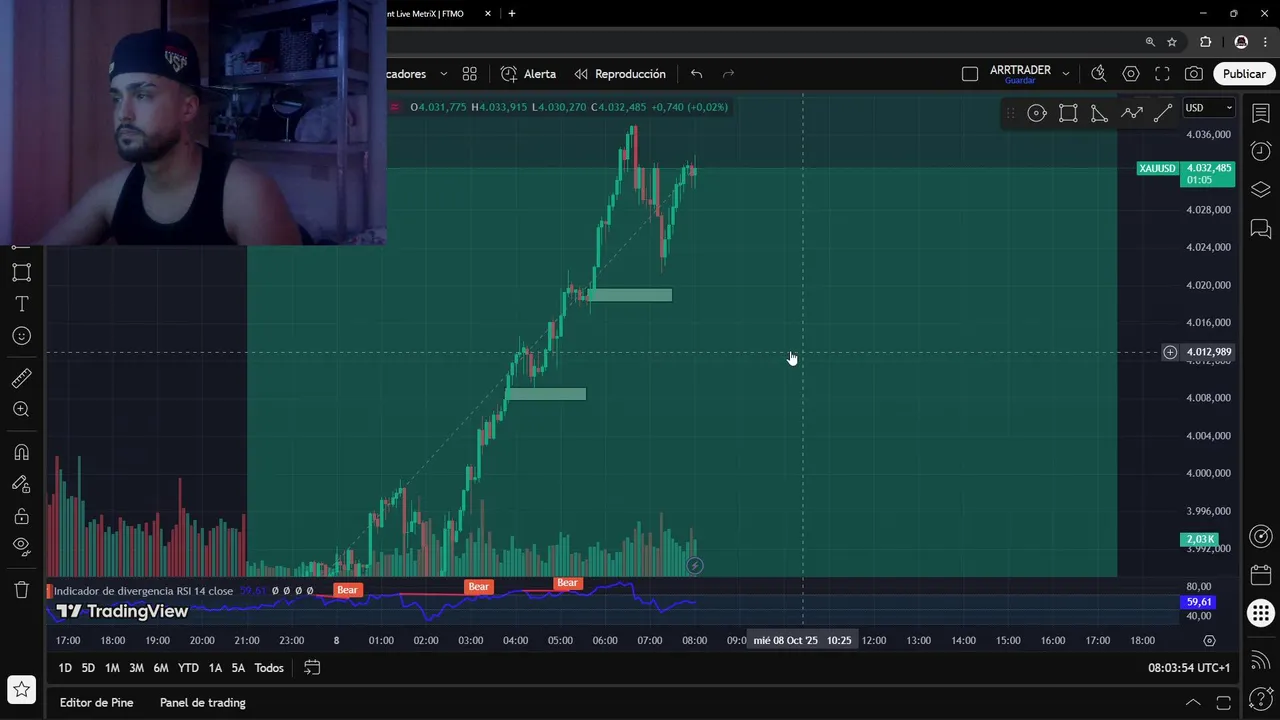This screenshot has height=720, width=1280.
Task: Open the Editor de Pine tab
Action: 96,703
